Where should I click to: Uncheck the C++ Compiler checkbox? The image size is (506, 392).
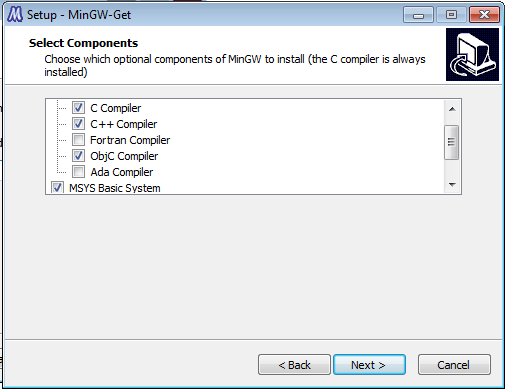click(78, 124)
